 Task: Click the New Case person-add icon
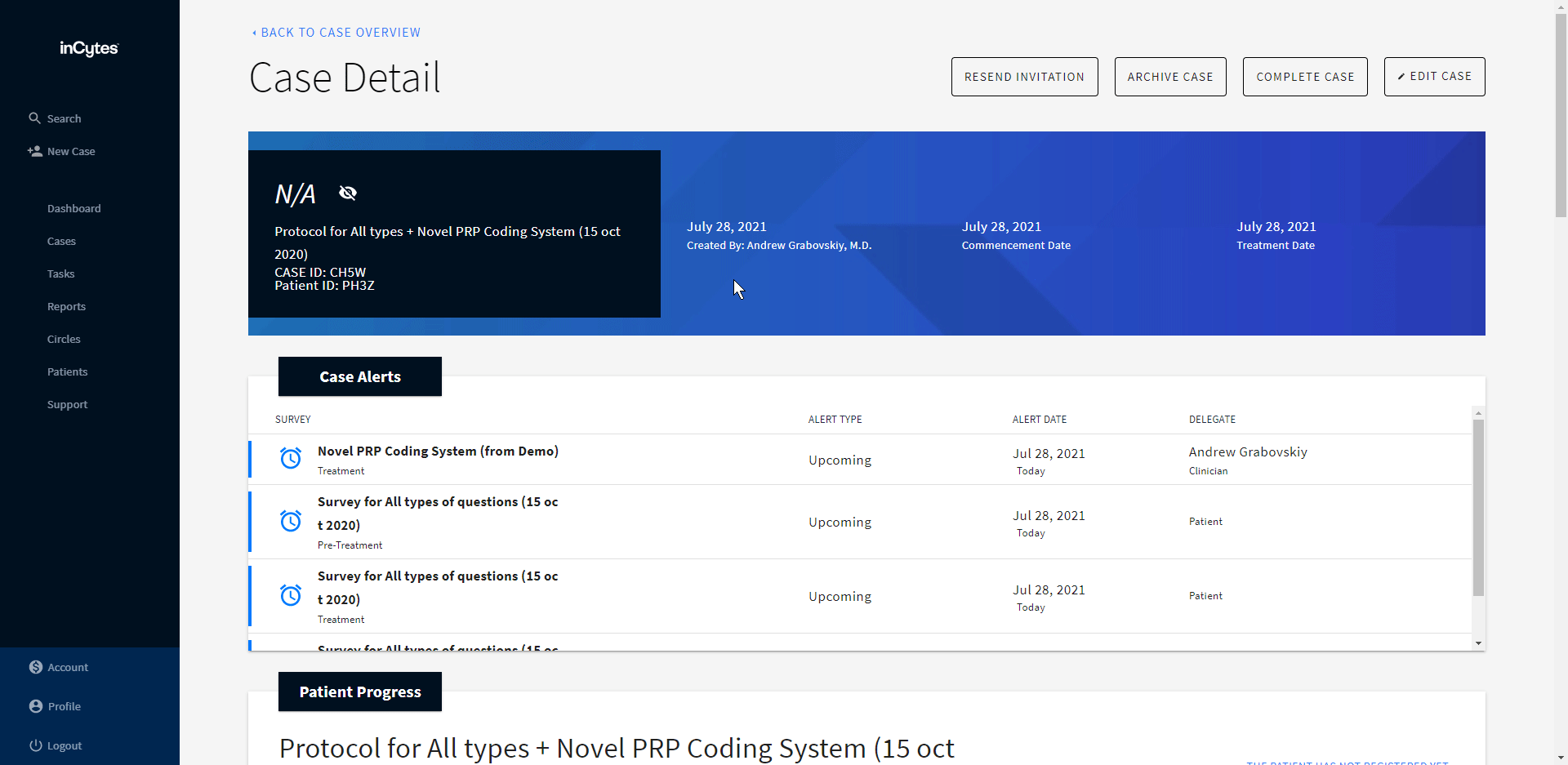pyautogui.click(x=35, y=151)
